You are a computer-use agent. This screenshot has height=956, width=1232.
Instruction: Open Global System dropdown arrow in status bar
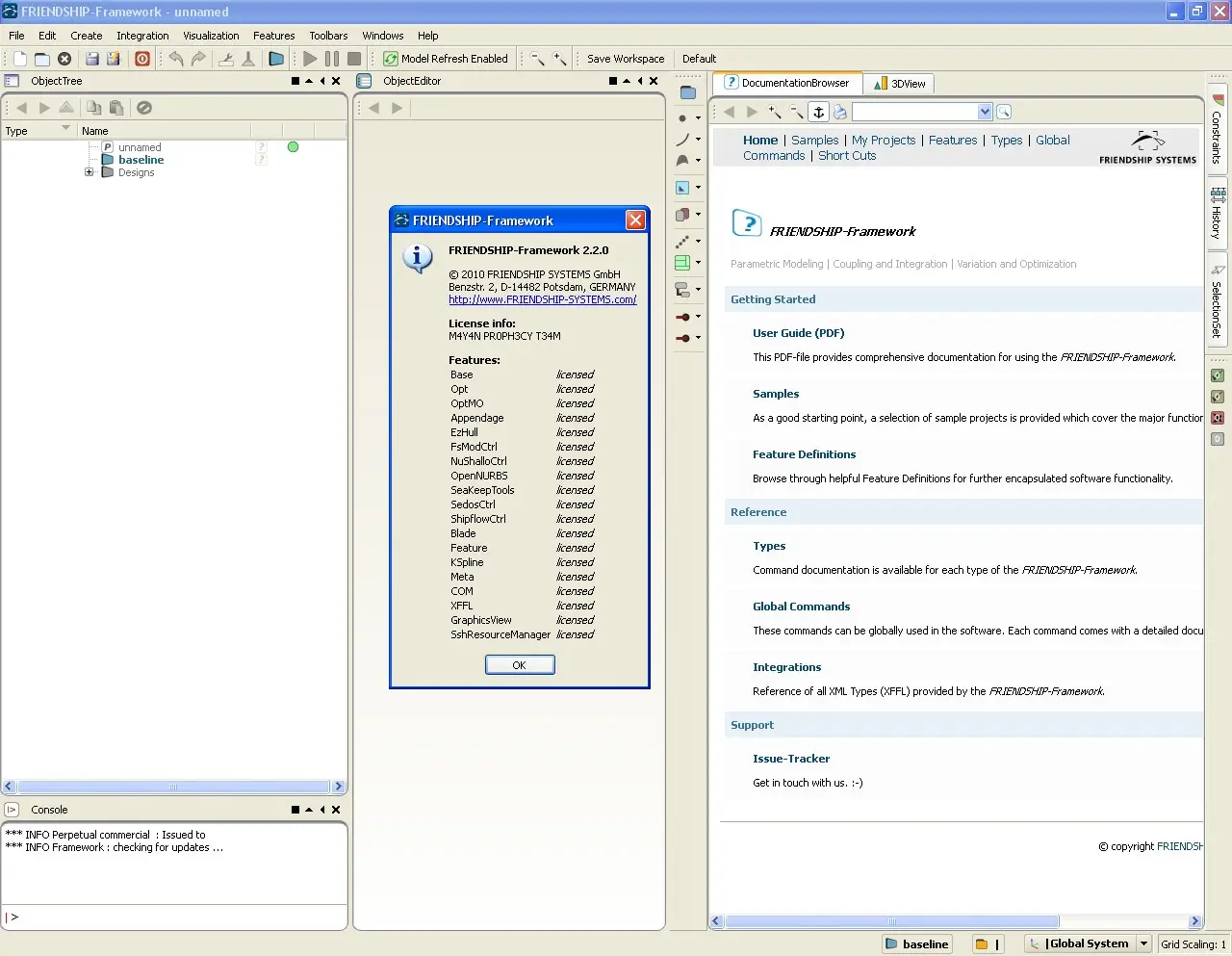tap(1143, 943)
